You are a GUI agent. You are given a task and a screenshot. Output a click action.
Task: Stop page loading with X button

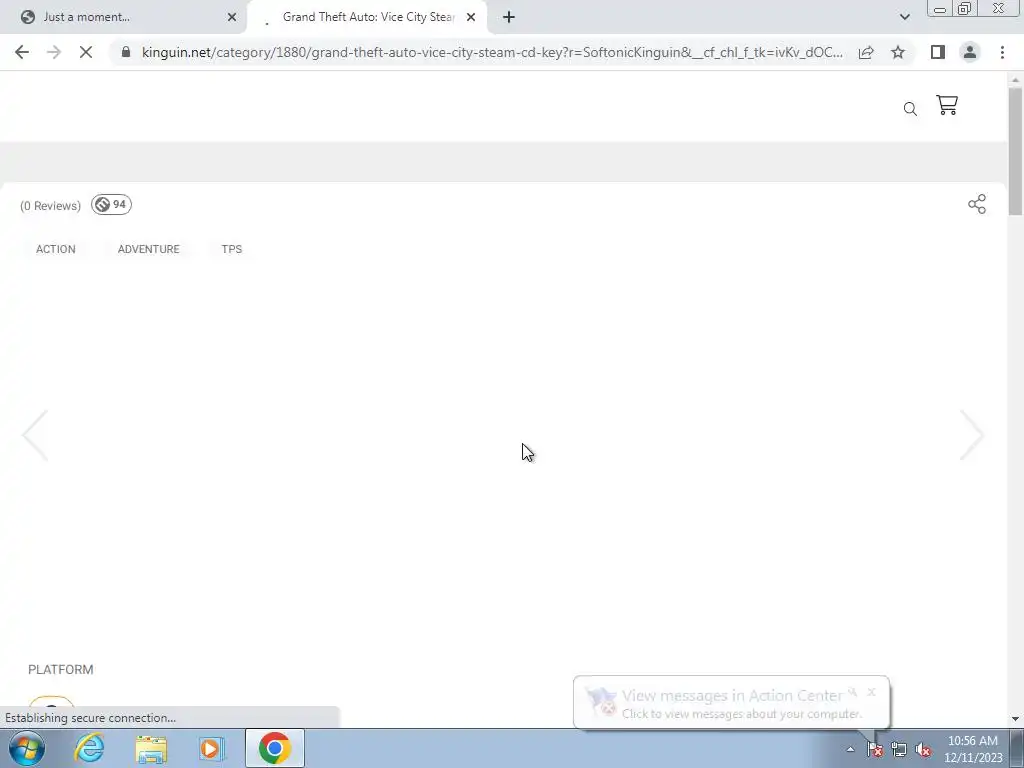pyautogui.click(x=86, y=52)
